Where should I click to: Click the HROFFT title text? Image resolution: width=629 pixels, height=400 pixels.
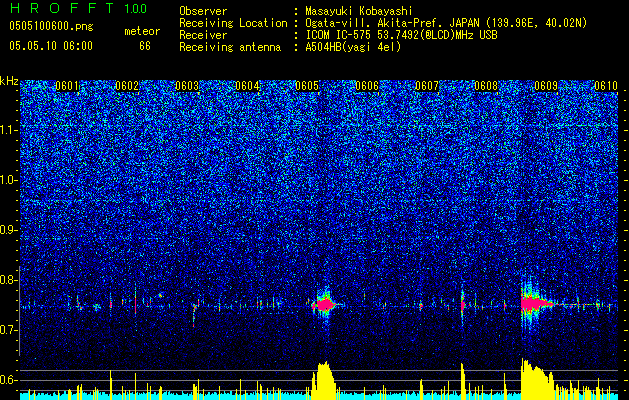click(63, 8)
